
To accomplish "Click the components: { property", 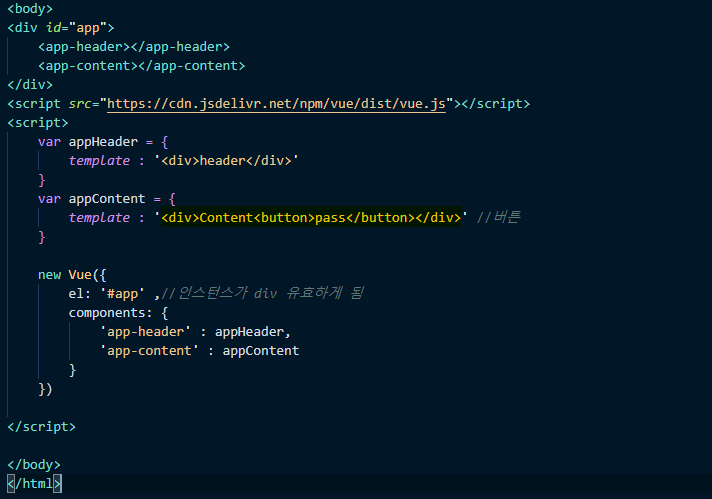I will tap(119, 313).
